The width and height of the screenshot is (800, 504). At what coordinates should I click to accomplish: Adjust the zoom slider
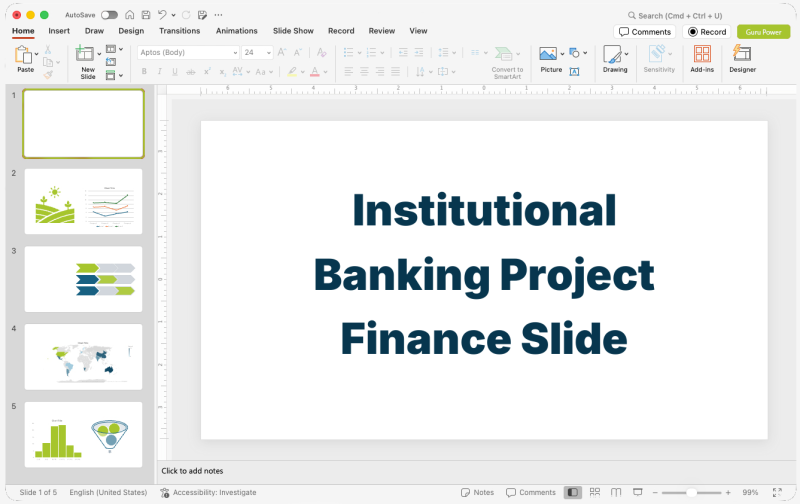(x=691, y=492)
